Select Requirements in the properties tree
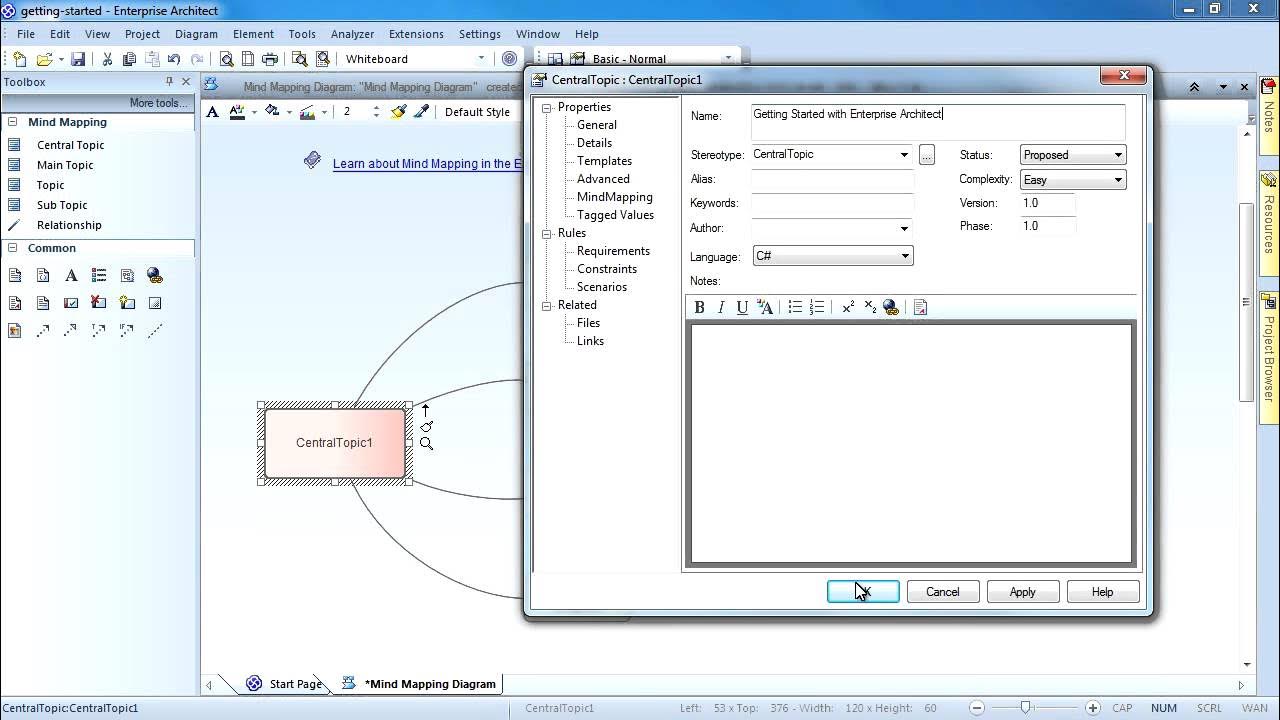Image resolution: width=1280 pixels, height=720 pixels. [x=613, y=251]
